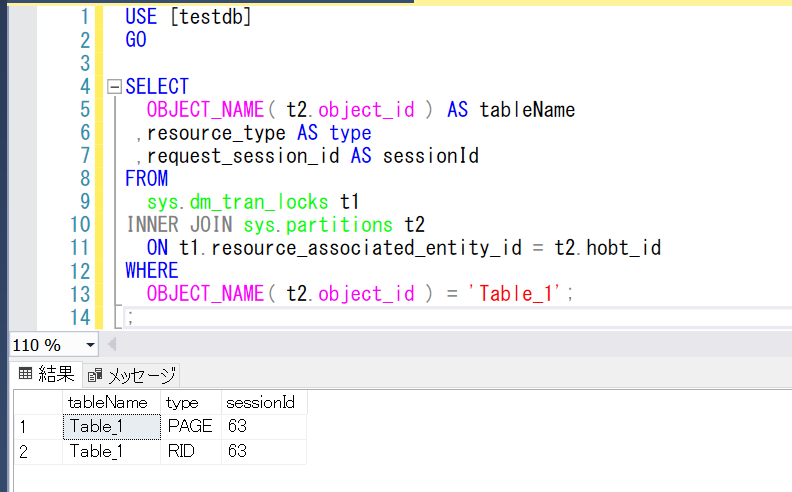
Task: Place cursor on the GO keyword
Action: [136, 40]
